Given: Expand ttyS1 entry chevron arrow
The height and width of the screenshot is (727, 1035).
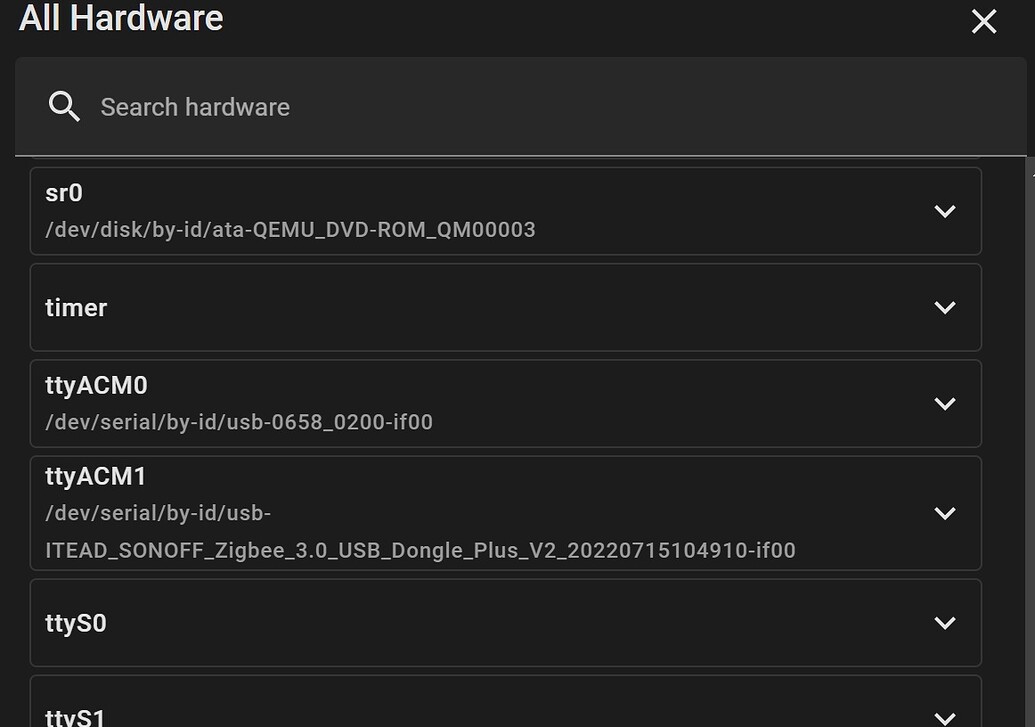Looking at the screenshot, I should [945, 718].
